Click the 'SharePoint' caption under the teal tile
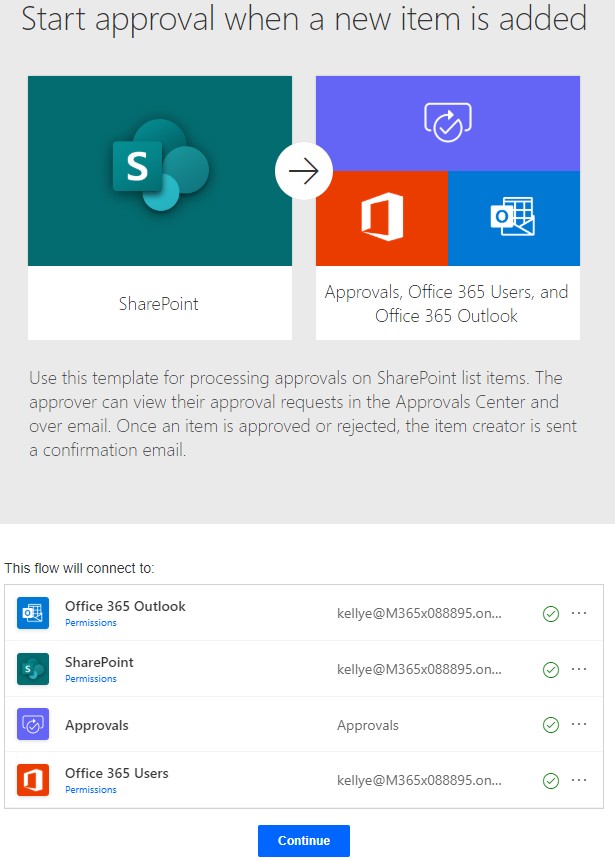615x861 pixels. pyautogui.click(x=159, y=304)
